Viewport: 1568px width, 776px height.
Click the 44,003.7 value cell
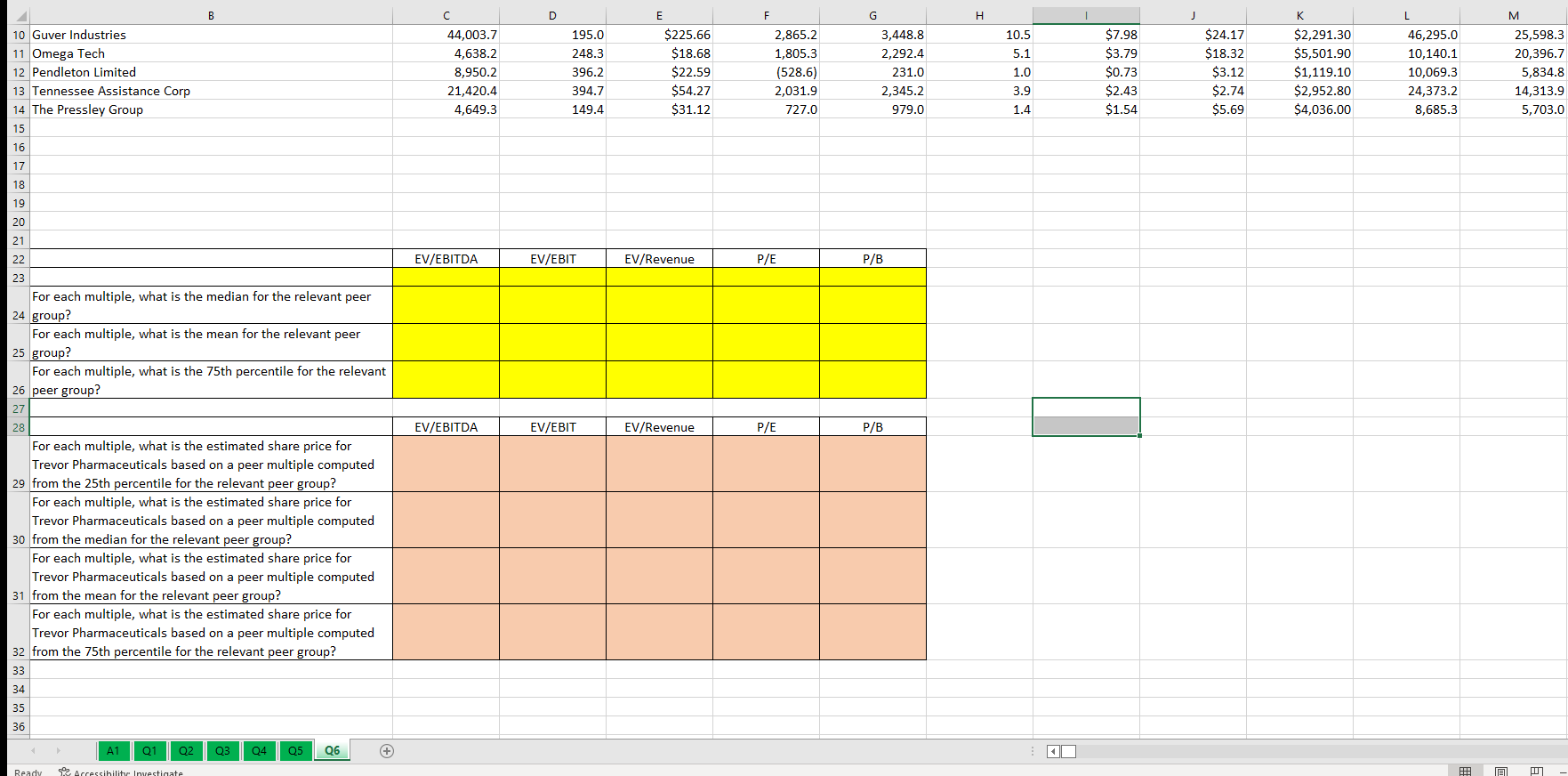coord(446,35)
